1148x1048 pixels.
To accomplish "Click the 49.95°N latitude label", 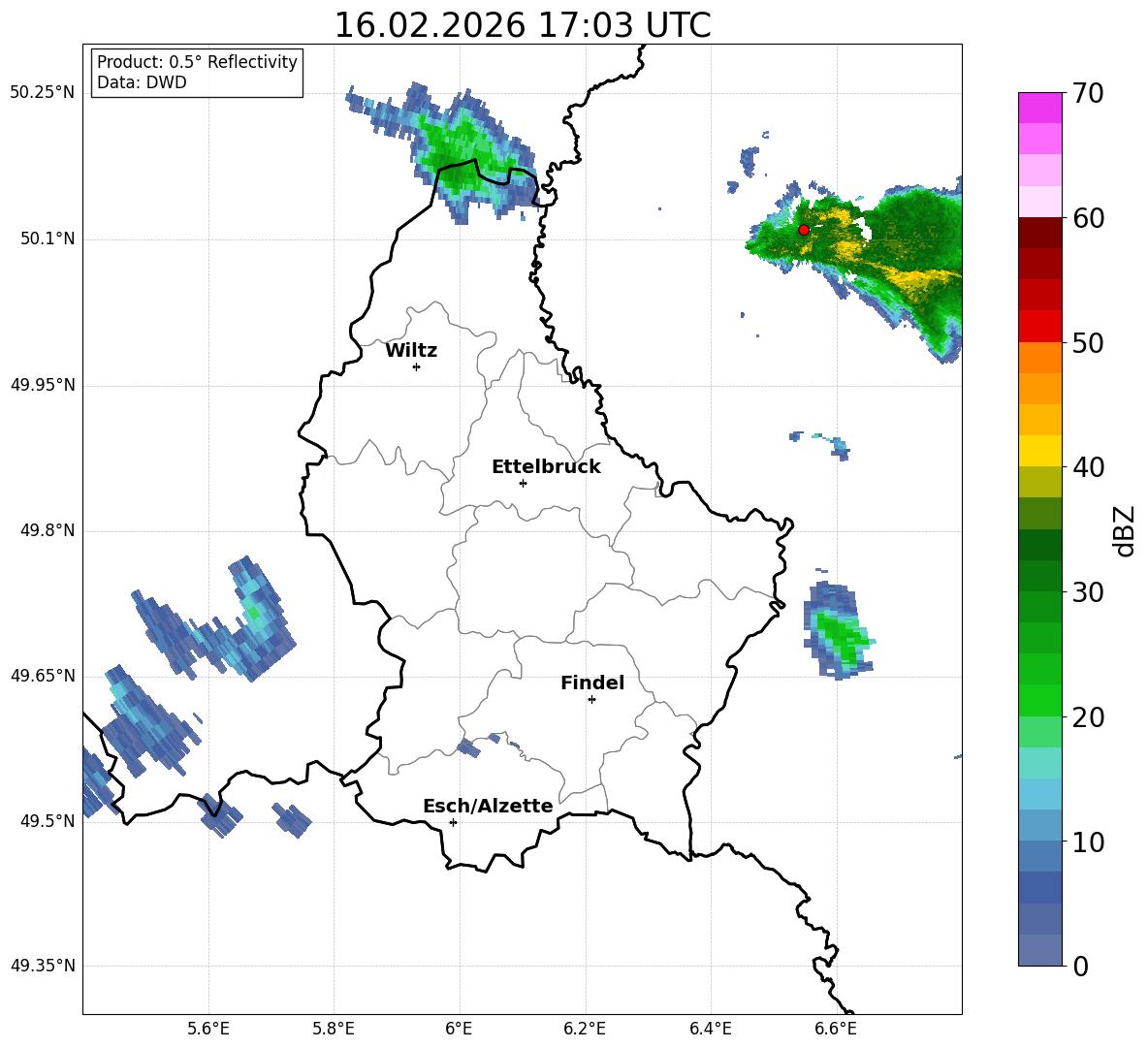I will click(43, 385).
